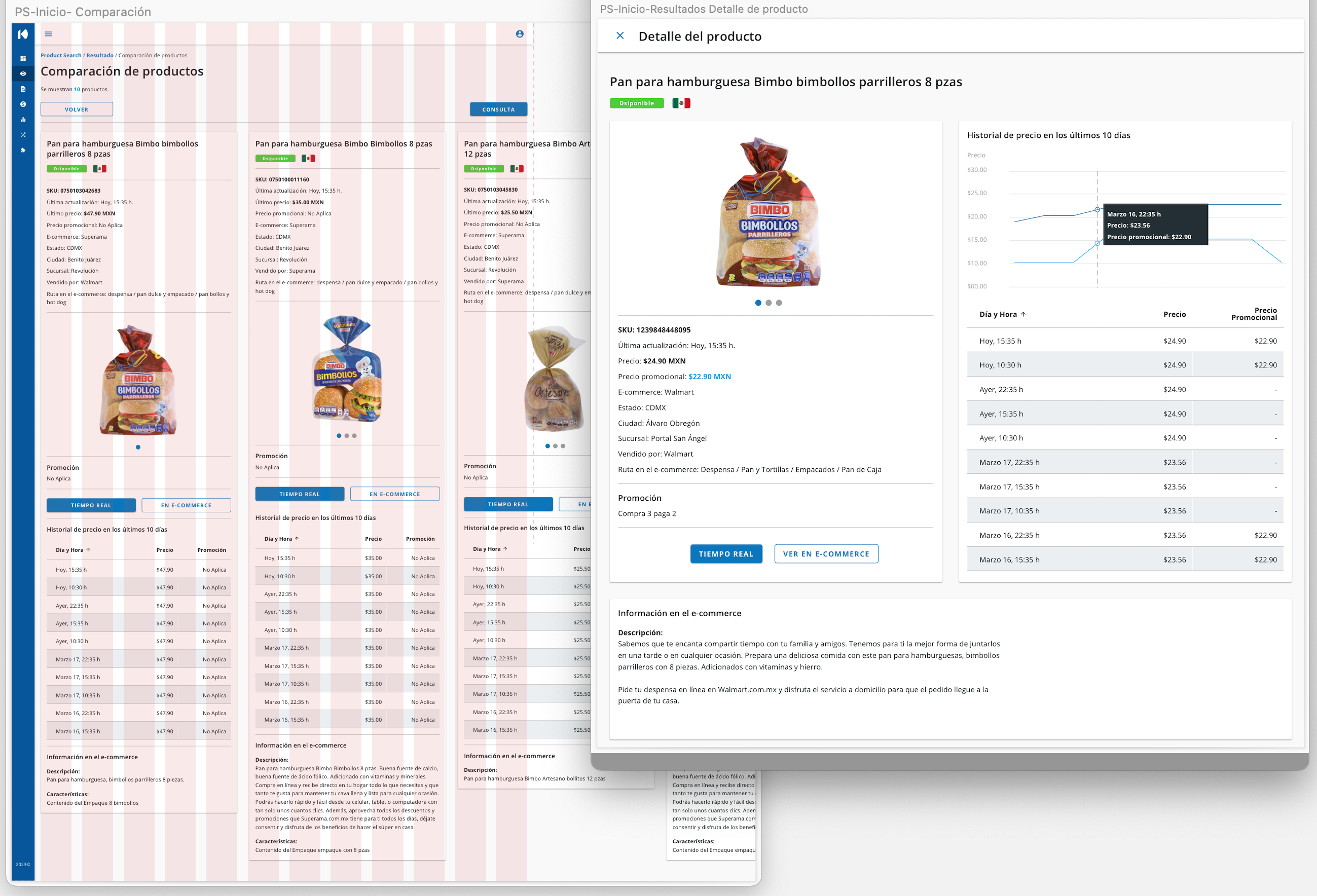
Task: Select the Hoy, 10:30 h row in detail table
Action: coord(1125,365)
